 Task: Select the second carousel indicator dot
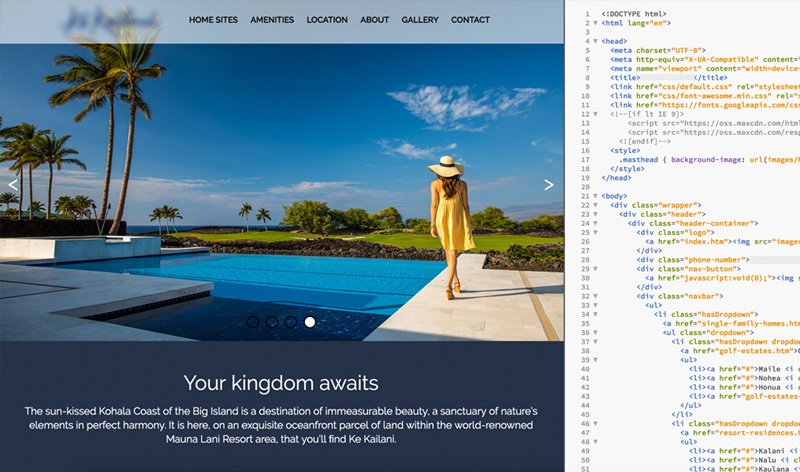(272, 322)
